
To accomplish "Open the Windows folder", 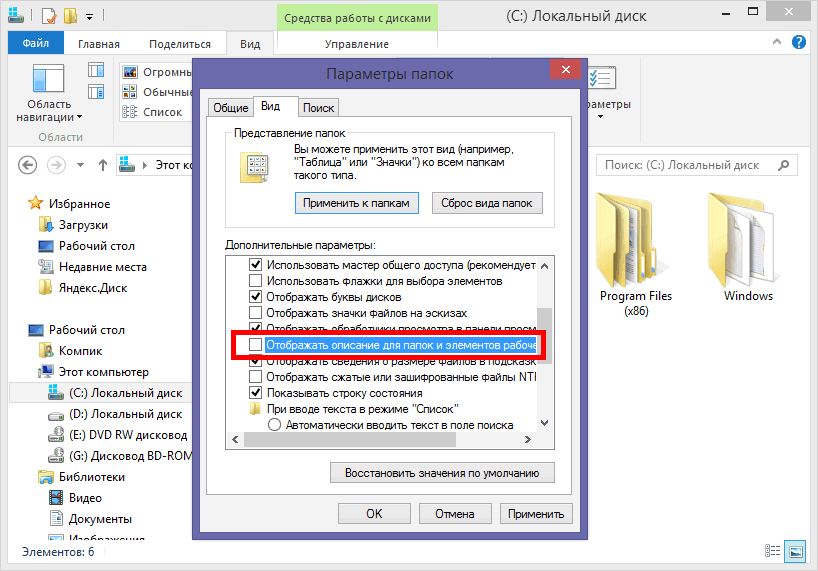I will tap(748, 248).
